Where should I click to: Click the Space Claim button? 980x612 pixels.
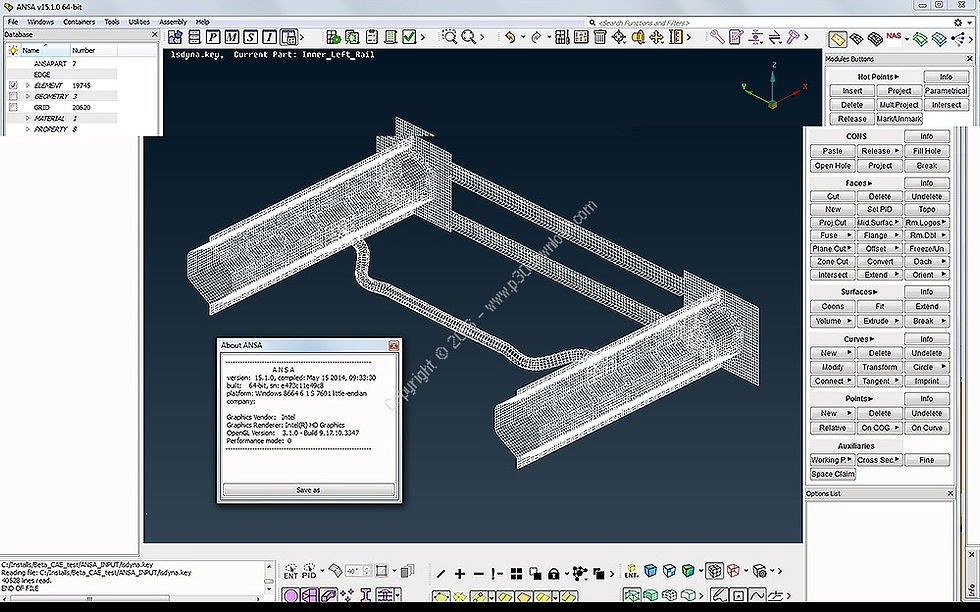point(832,474)
